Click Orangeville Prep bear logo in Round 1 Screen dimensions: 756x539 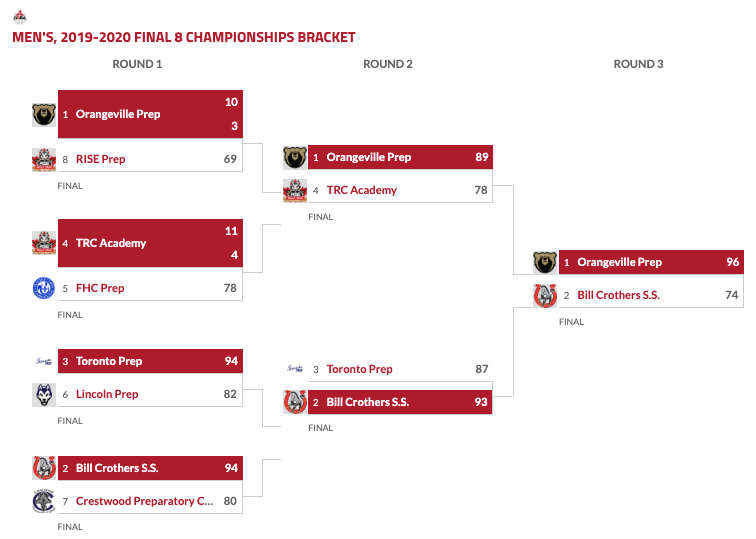pos(43,114)
